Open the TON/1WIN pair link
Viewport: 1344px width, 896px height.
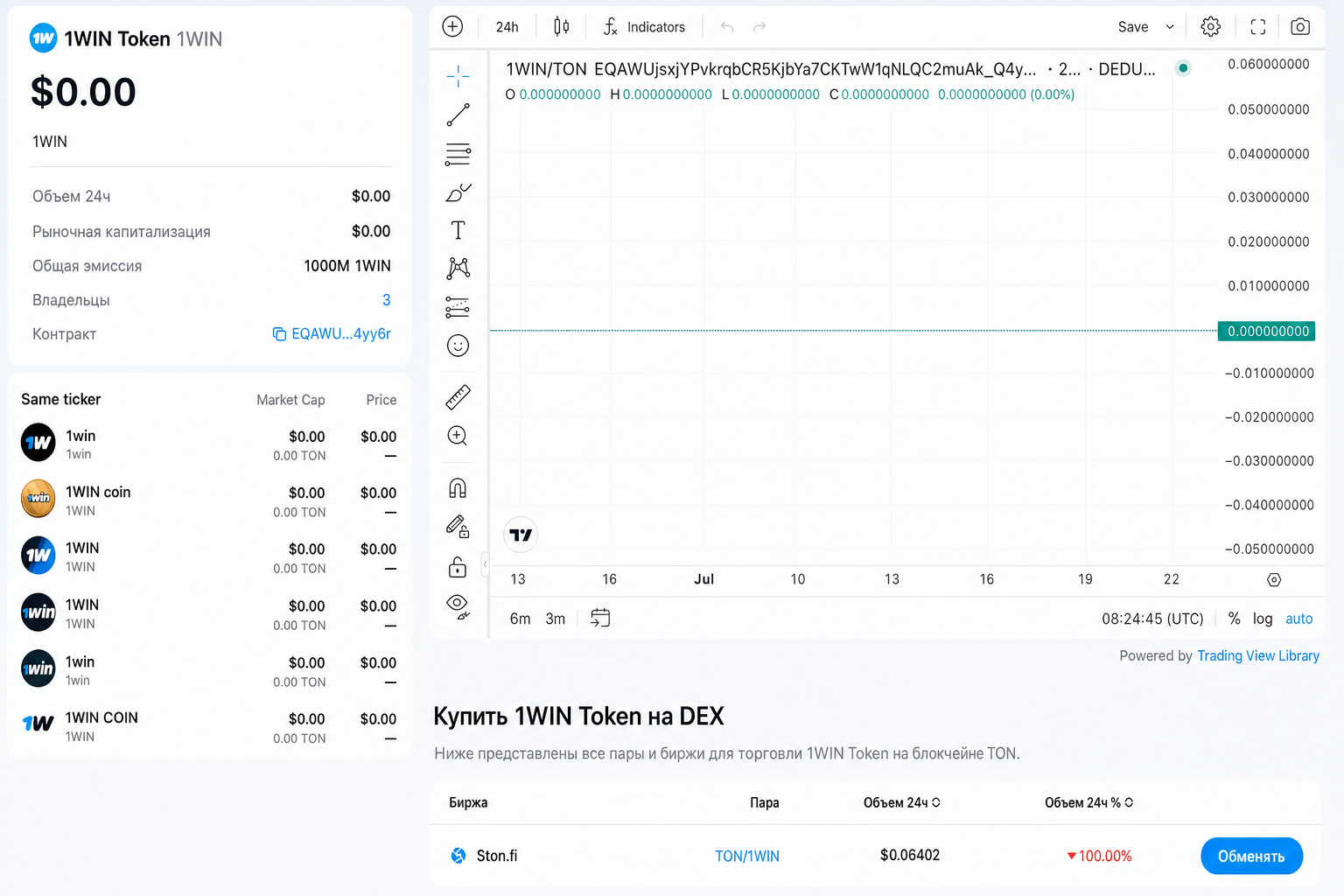coord(747,856)
